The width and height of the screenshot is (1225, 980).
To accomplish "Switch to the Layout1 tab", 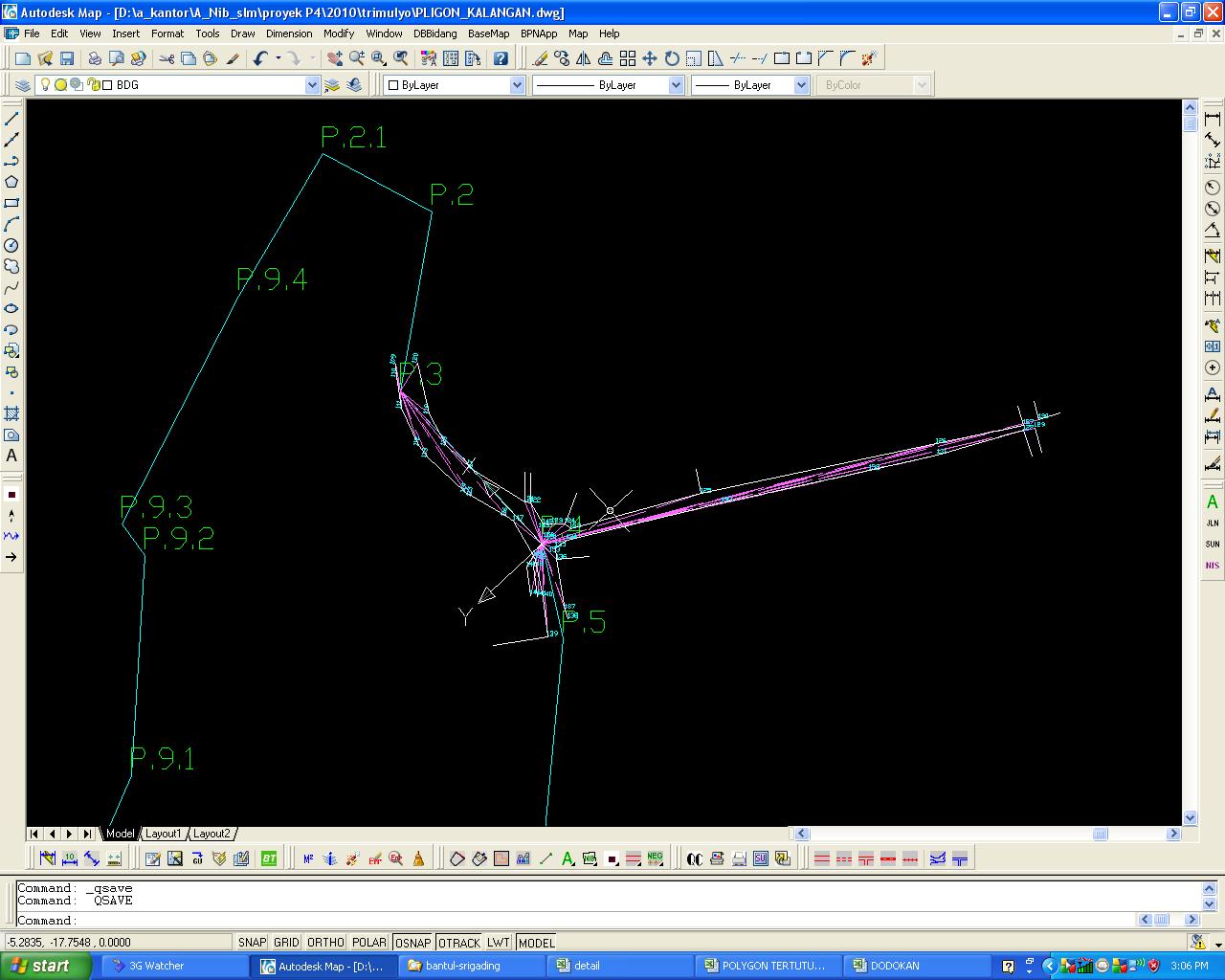I will click(163, 834).
